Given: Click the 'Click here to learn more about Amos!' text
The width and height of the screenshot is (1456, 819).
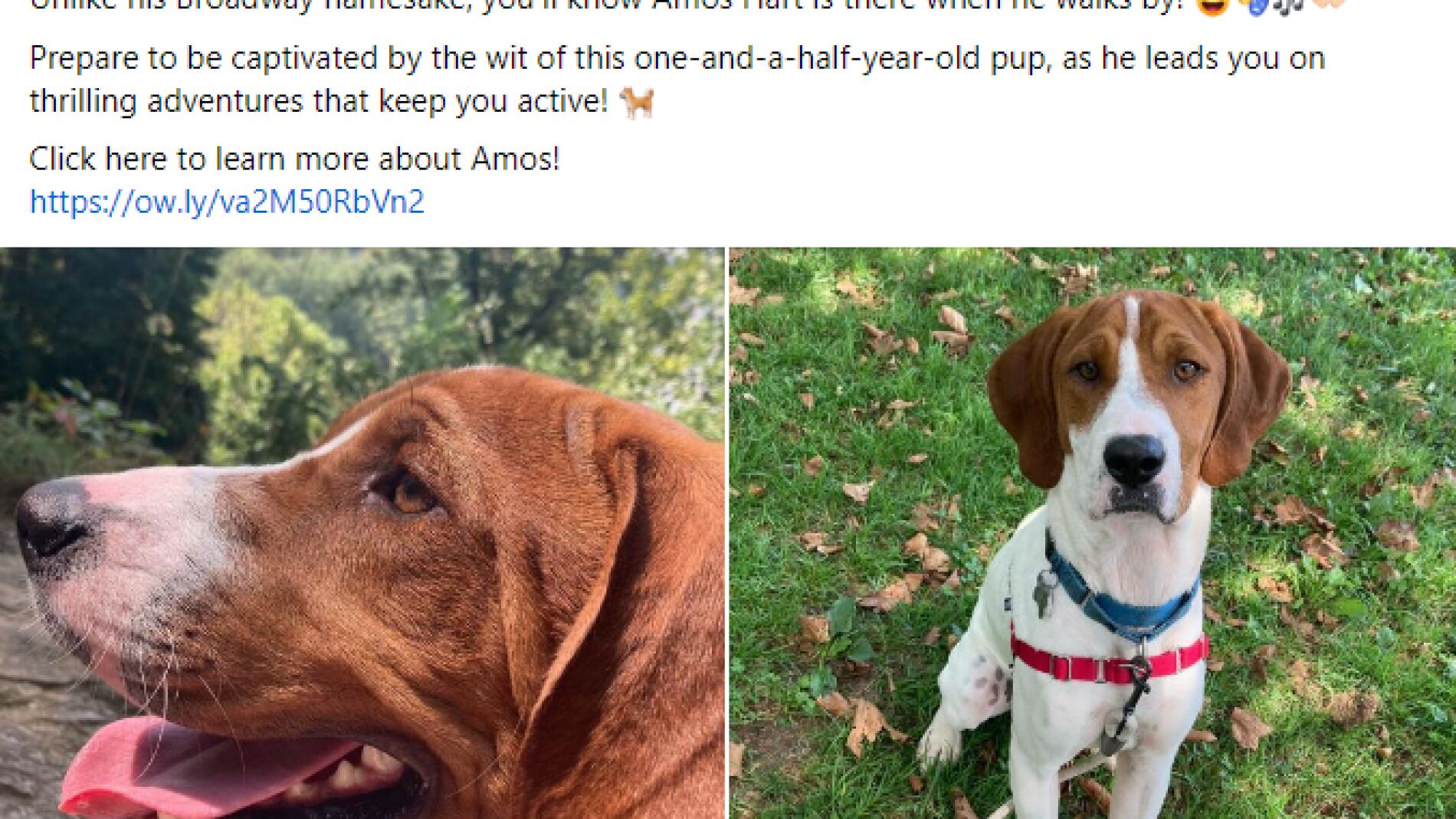Looking at the screenshot, I should tap(294, 159).
